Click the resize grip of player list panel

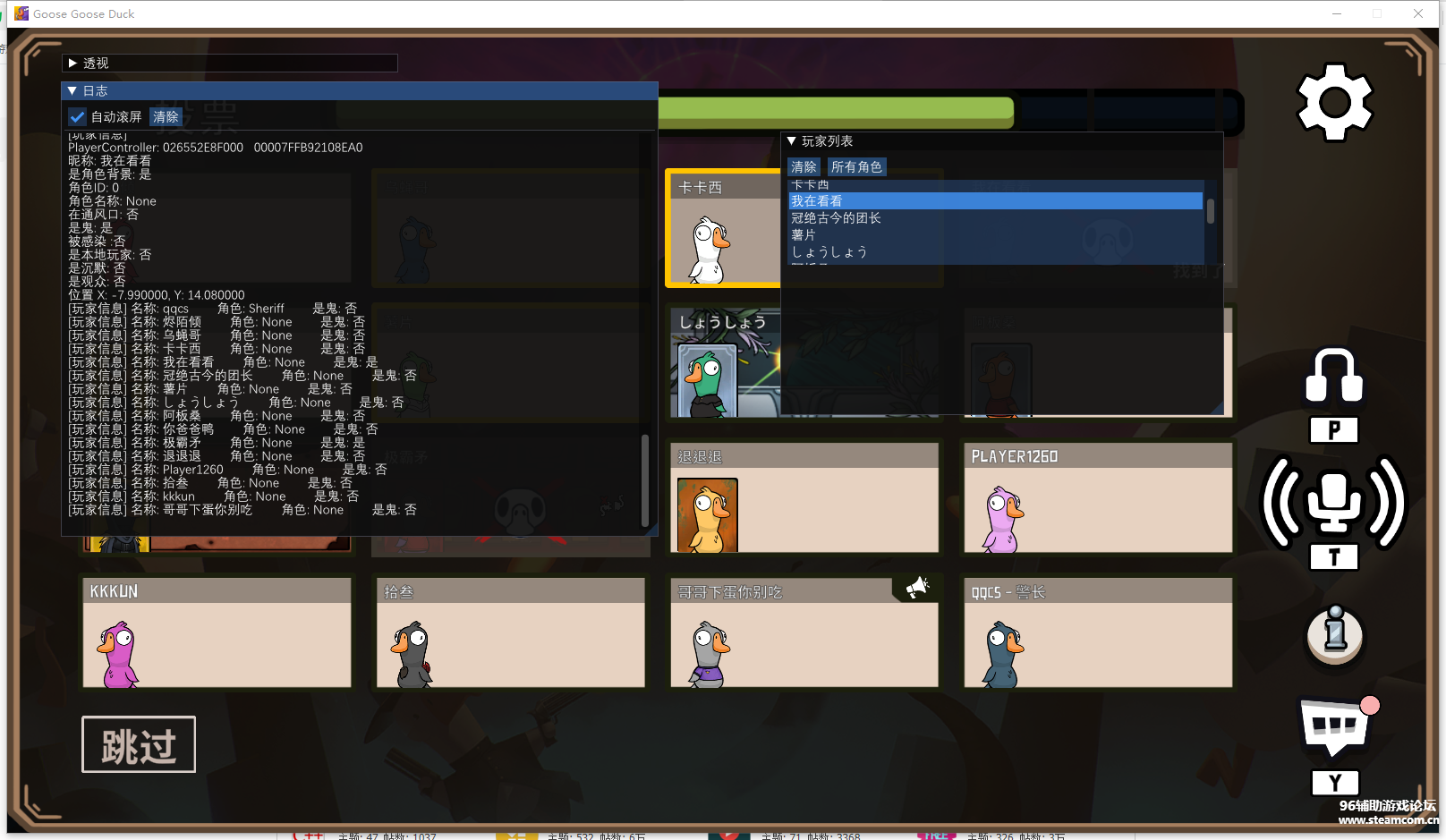1217,409
